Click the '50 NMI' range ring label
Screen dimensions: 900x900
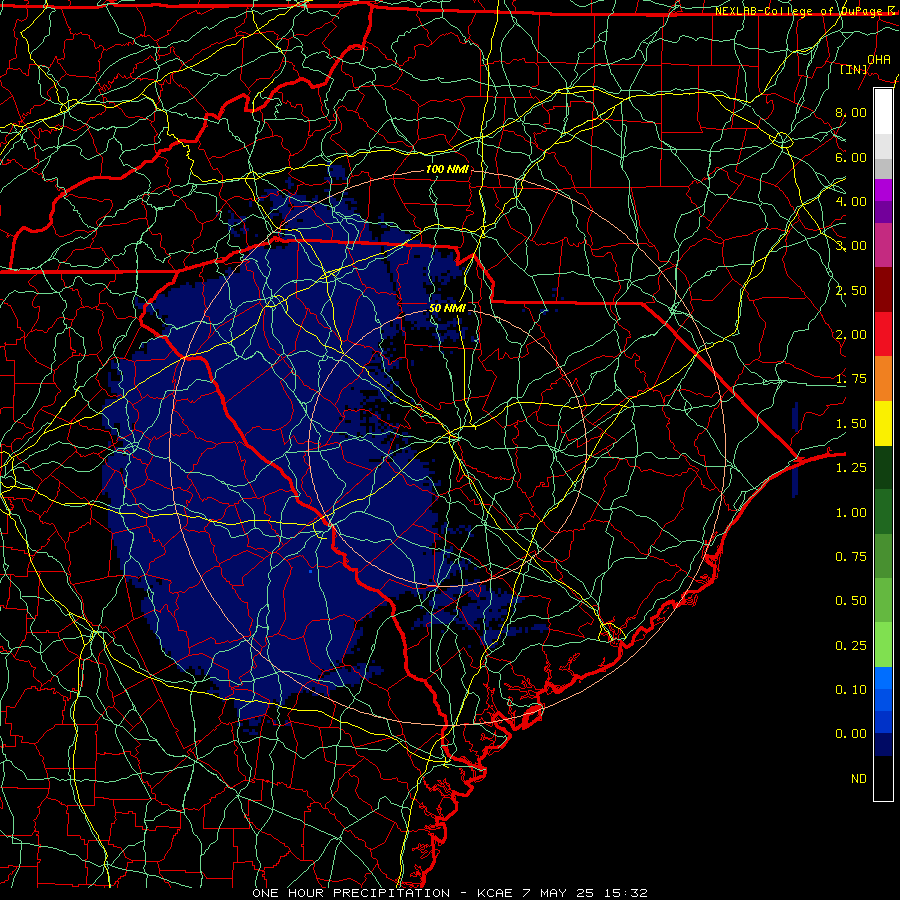[447, 308]
